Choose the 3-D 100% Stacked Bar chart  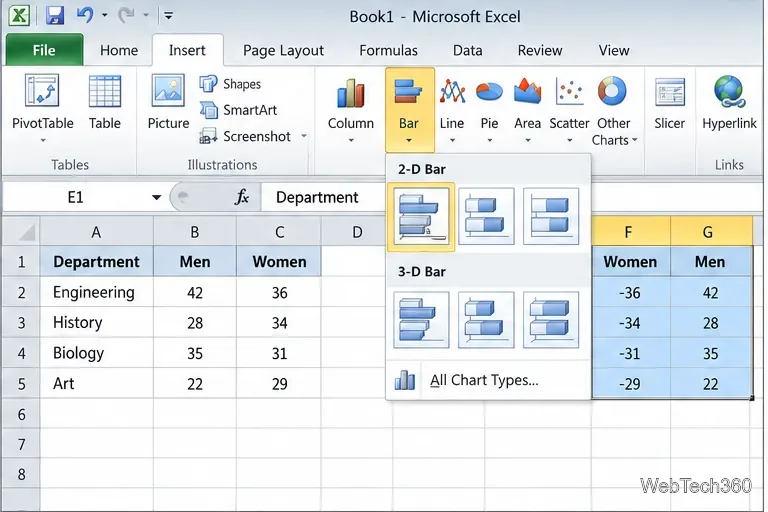[x=551, y=320]
